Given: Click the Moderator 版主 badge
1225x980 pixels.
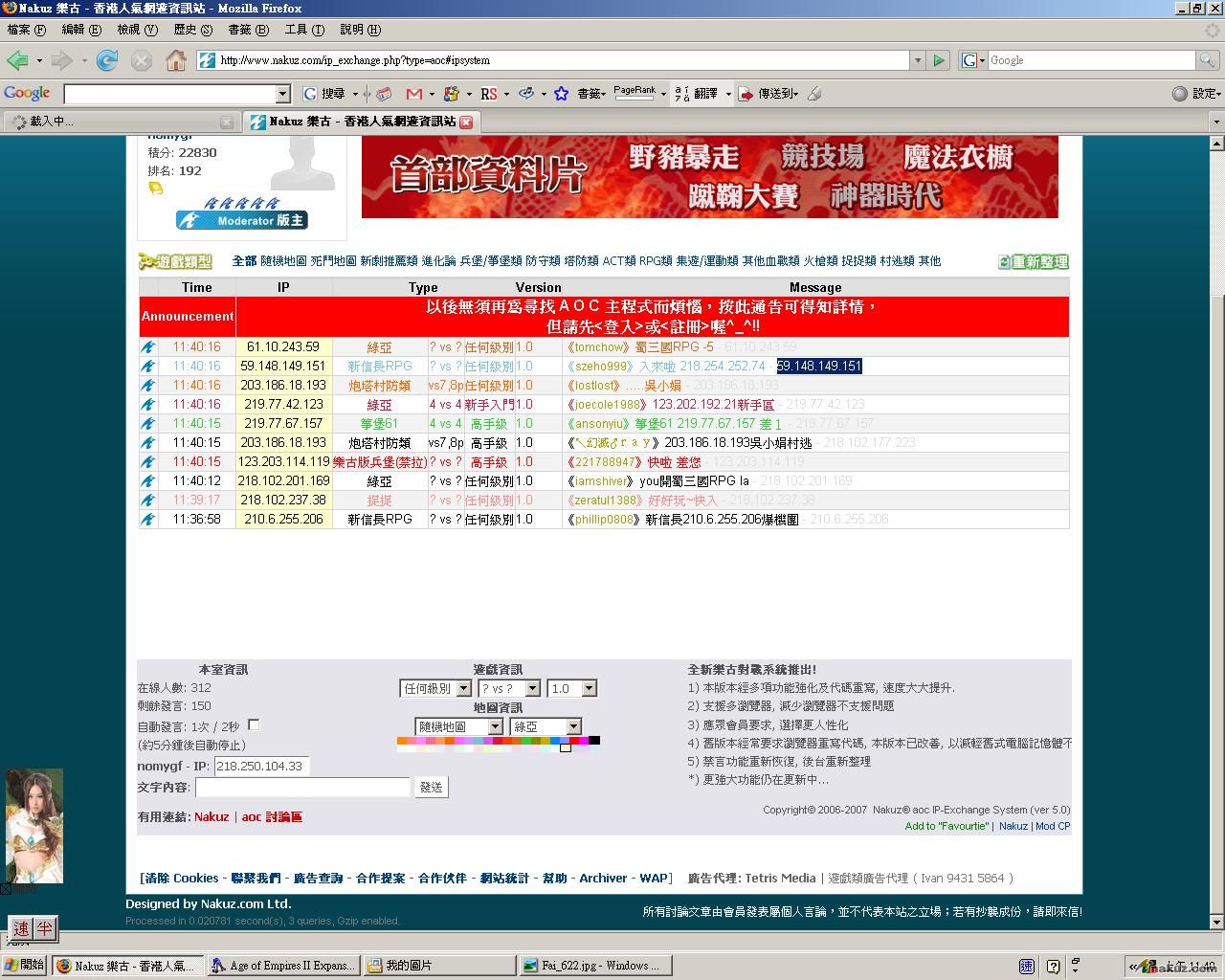Looking at the screenshot, I should click(x=241, y=220).
